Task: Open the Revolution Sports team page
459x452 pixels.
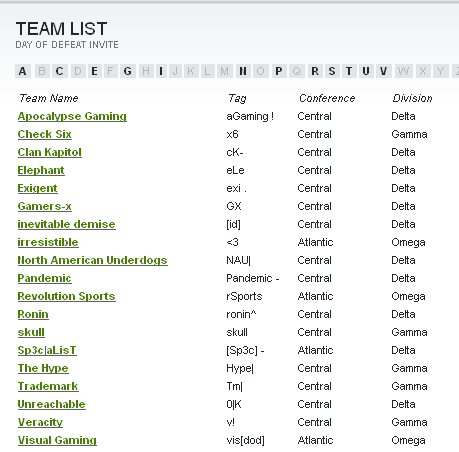Action: (x=66, y=296)
